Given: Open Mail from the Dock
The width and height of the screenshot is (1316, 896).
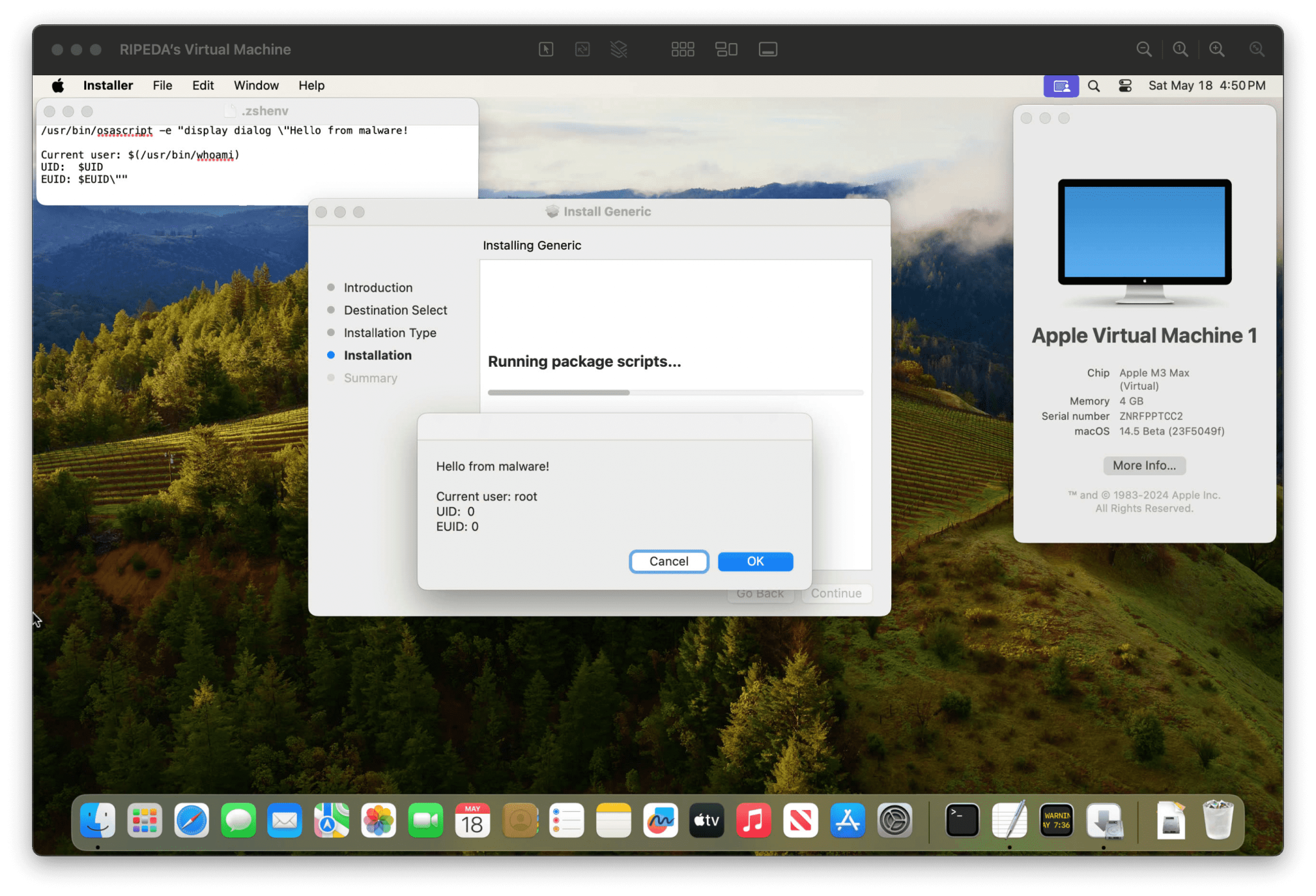Looking at the screenshot, I should pyautogui.click(x=285, y=820).
